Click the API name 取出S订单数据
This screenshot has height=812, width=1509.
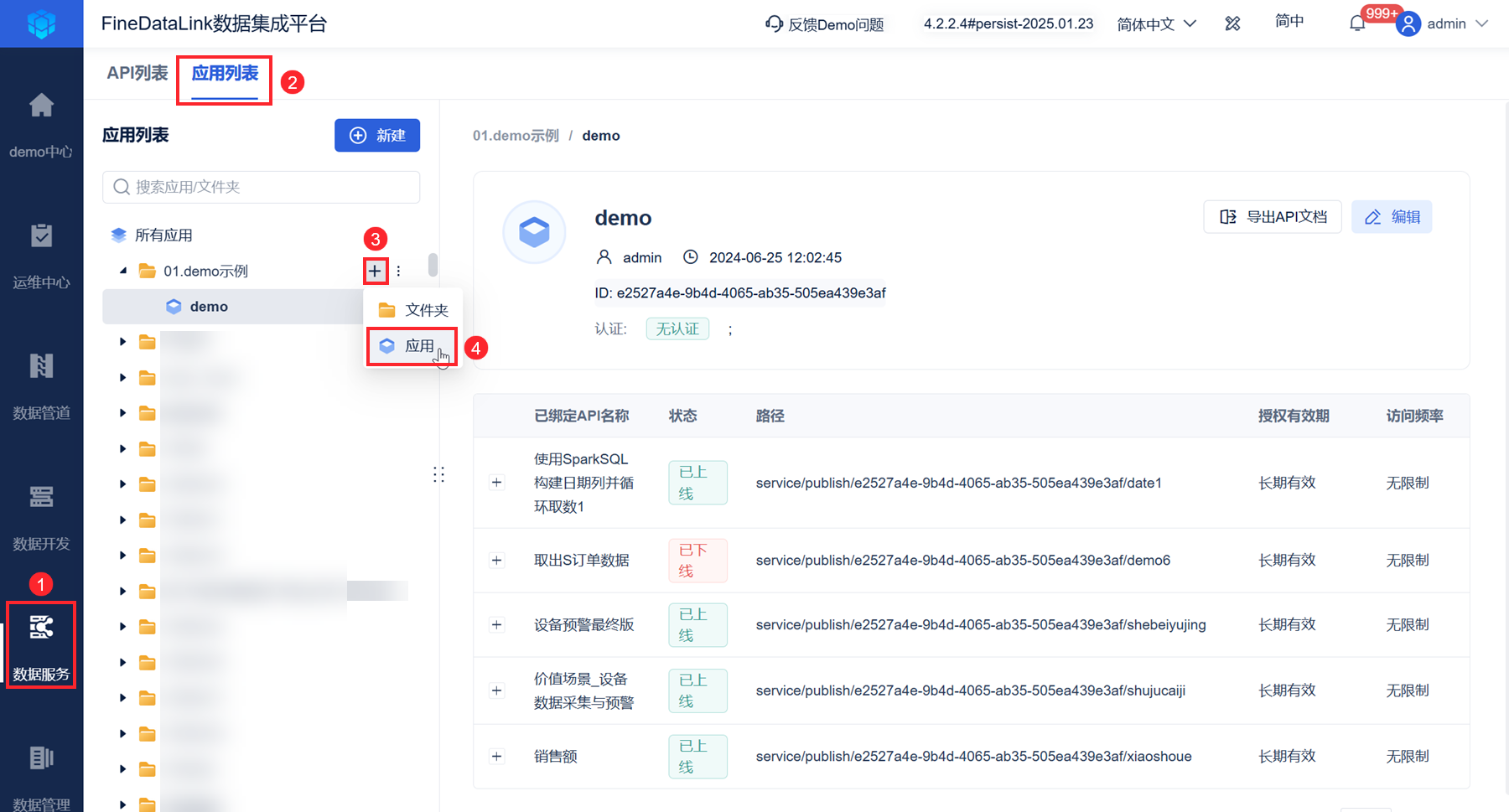[x=582, y=561]
